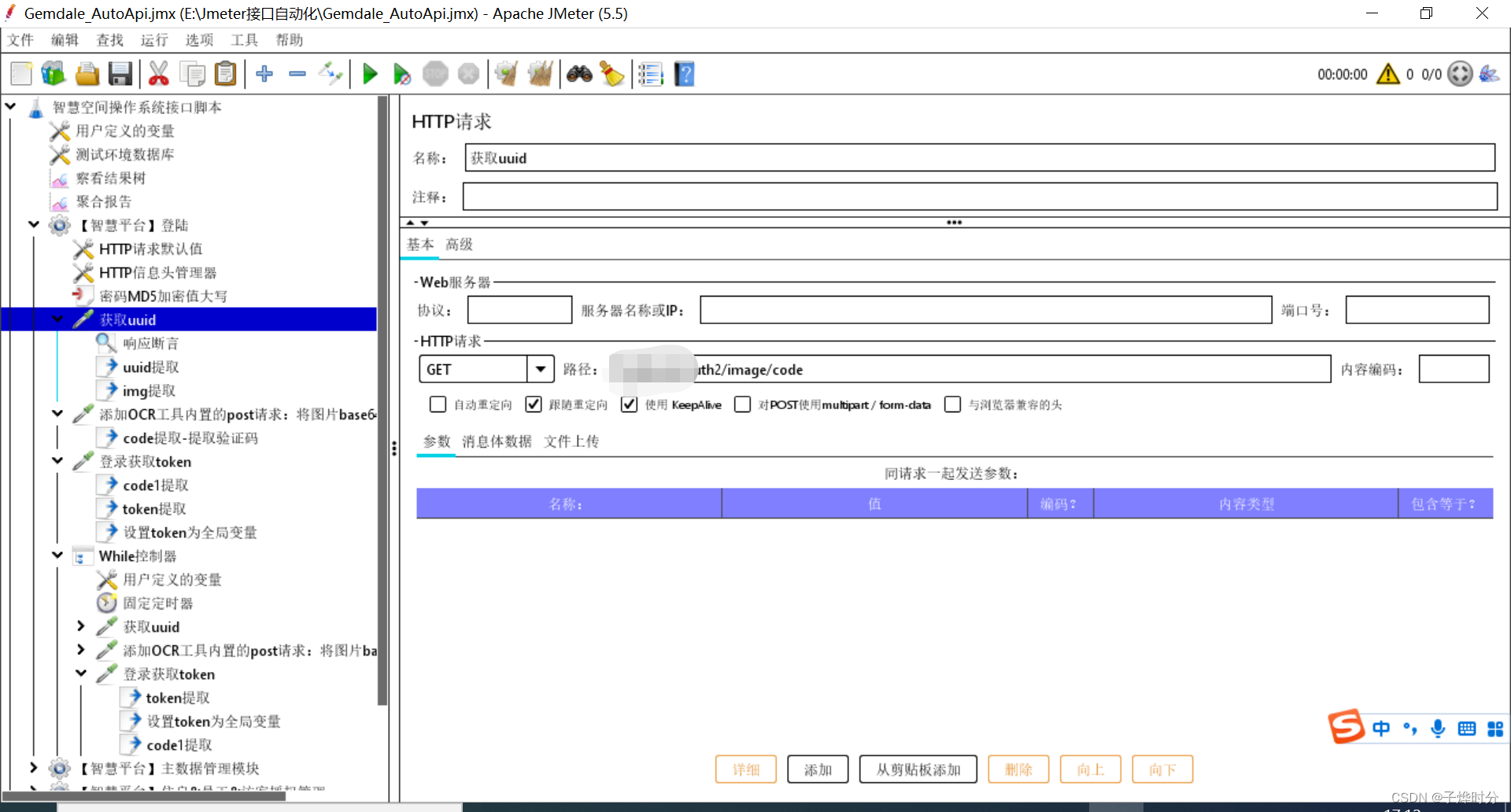Open the Sogou input method panel icon

1346,727
